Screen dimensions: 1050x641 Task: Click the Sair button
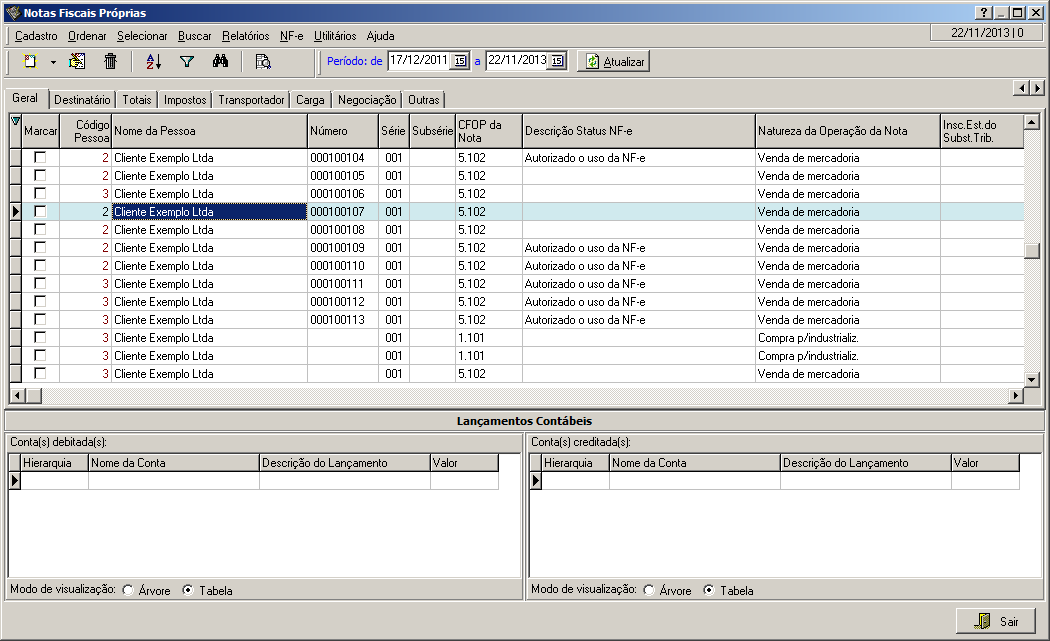(995, 621)
